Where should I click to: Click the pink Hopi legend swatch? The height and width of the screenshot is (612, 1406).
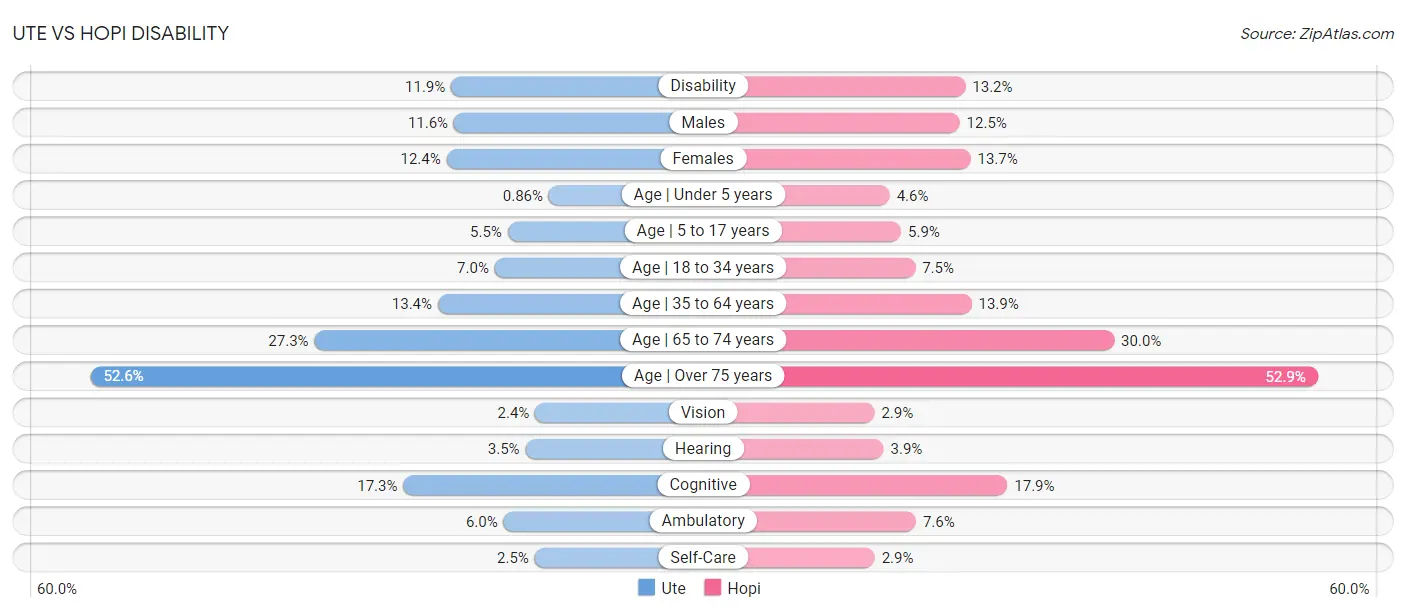click(713, 588)
